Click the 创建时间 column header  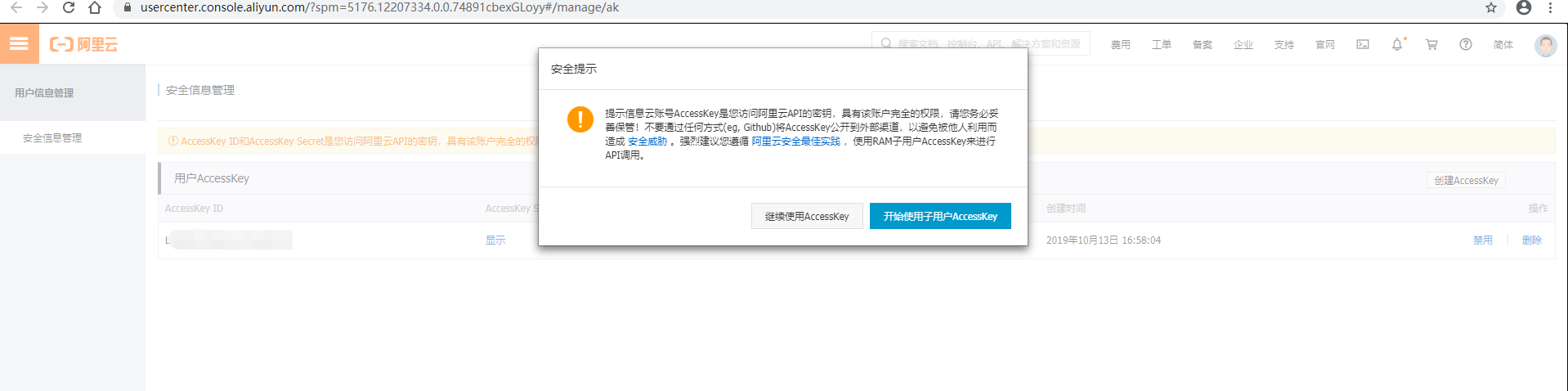pos(1066,209)
